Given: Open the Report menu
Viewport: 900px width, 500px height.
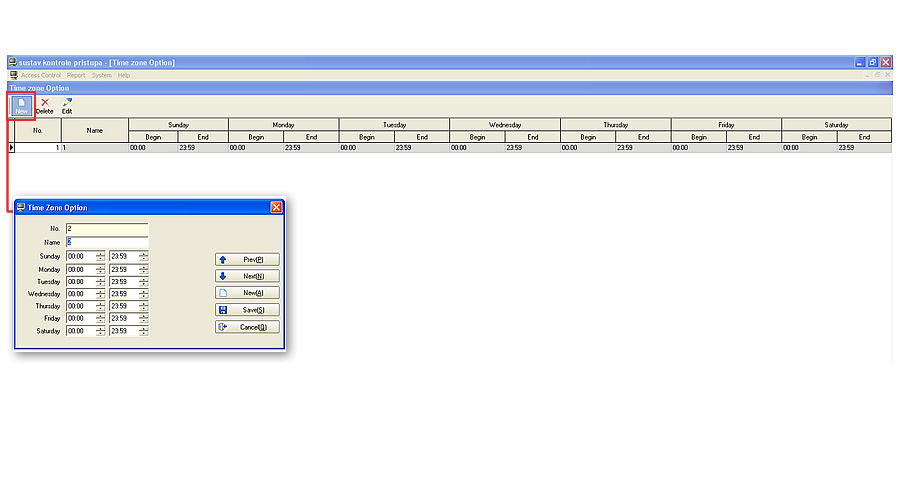Looking at the screenshot, I should (76, 75).
